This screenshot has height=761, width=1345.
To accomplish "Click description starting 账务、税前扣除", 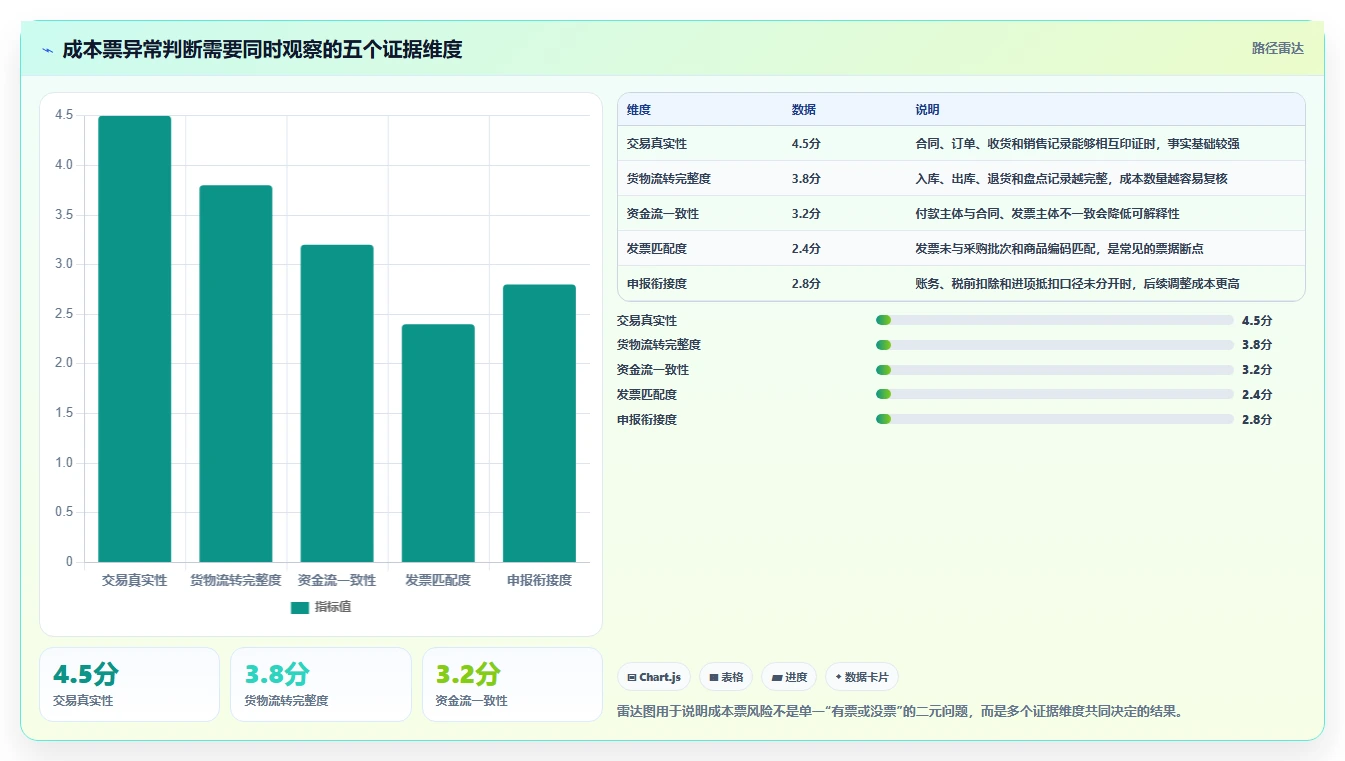I will [x=1077, y=284].
